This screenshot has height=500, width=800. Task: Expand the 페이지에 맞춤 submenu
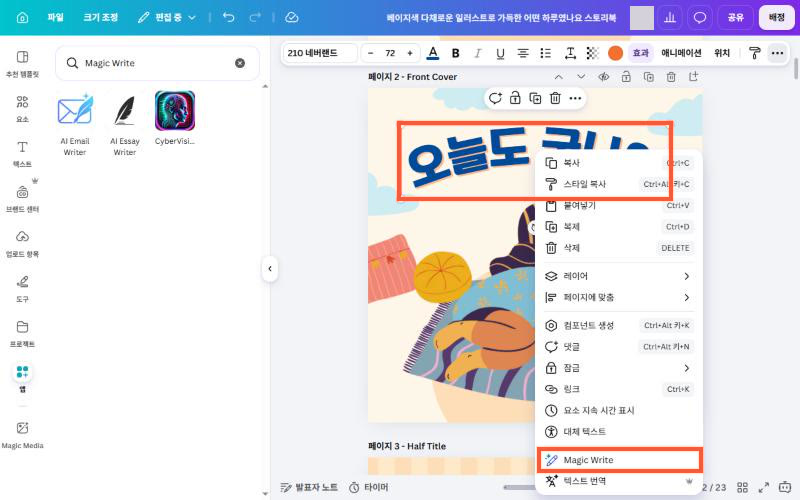[618, 297]
